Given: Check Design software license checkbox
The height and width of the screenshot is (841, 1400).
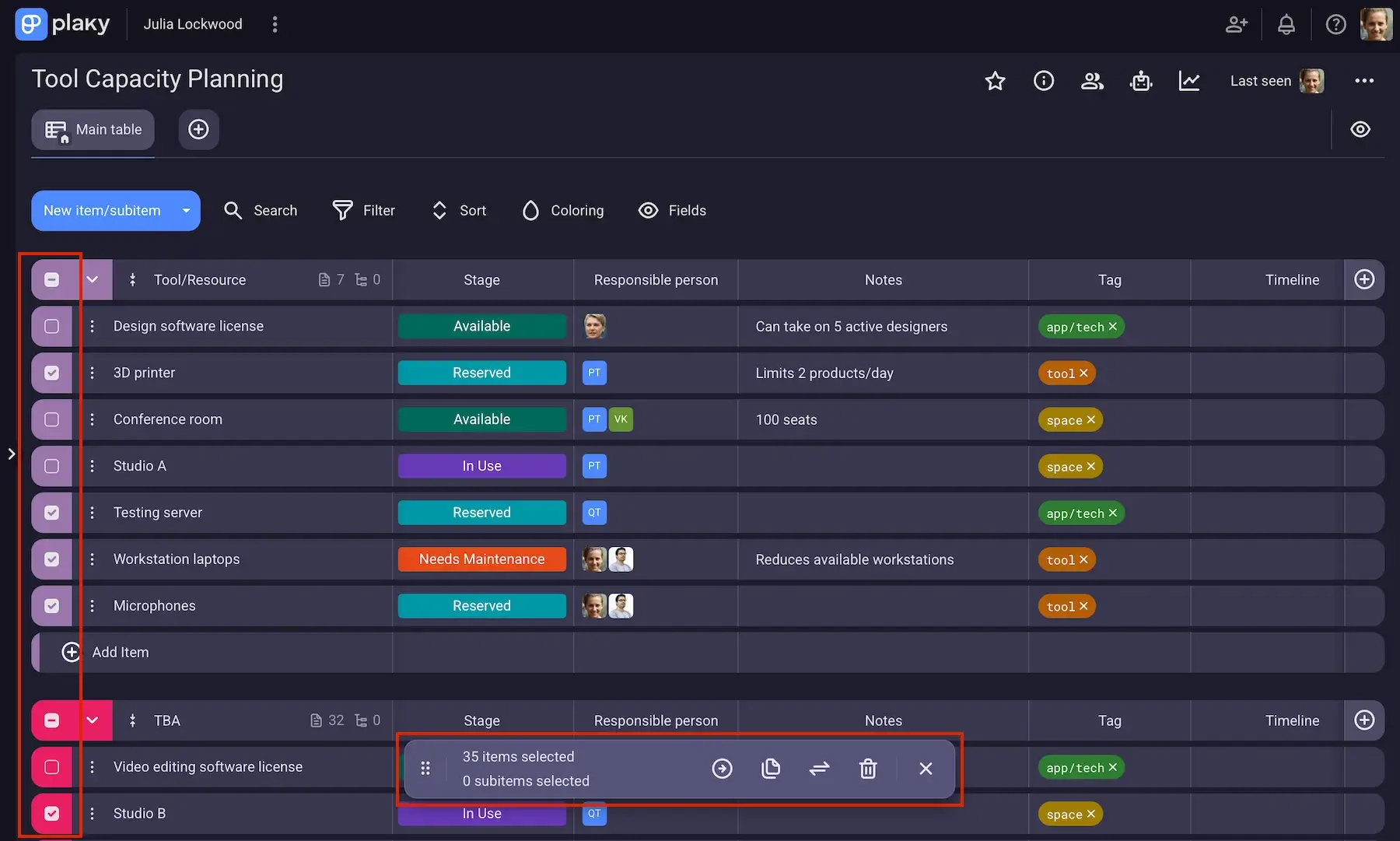Looking at the screenshot, I should point(51,326).
